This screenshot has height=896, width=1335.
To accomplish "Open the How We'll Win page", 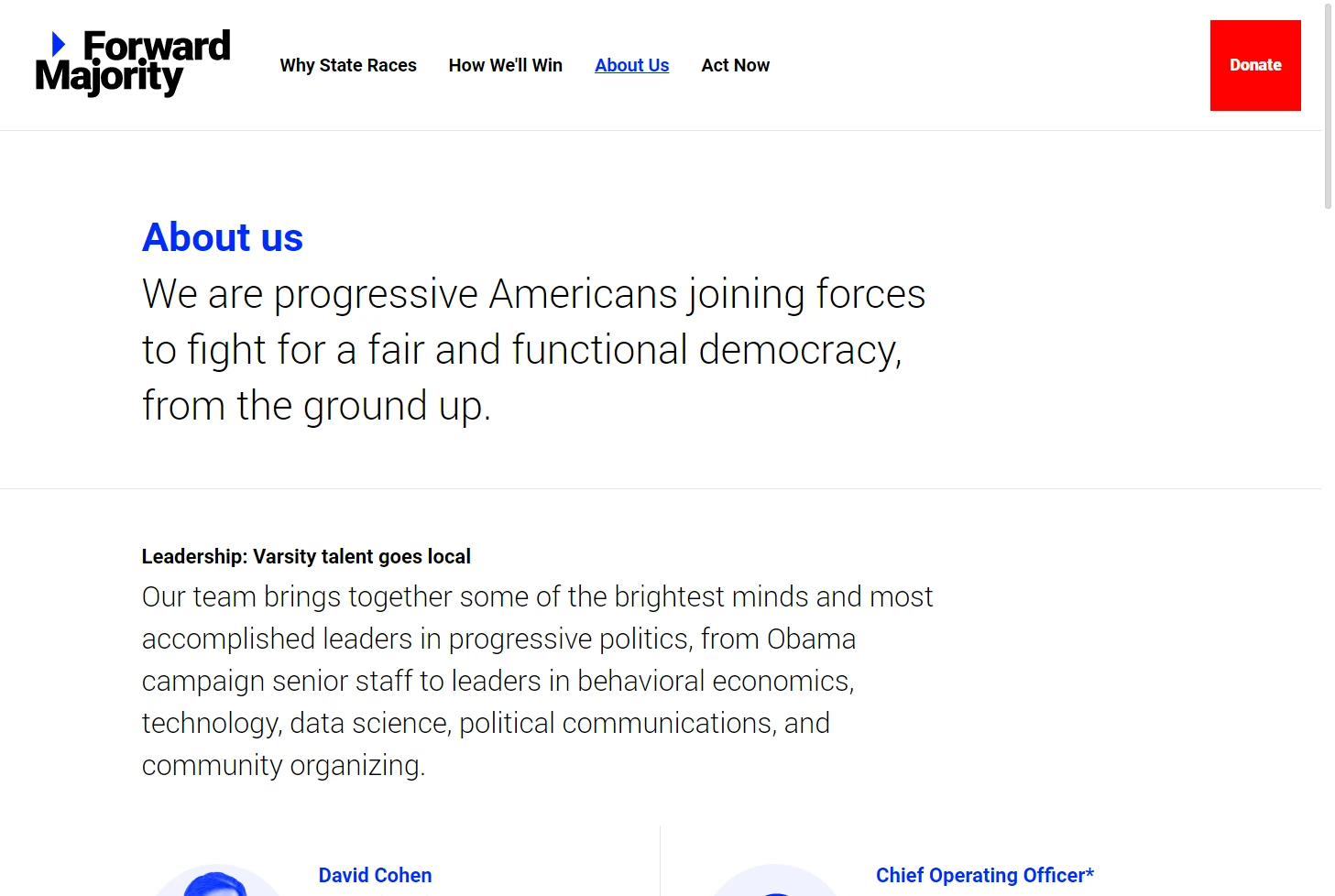I will pyautogui.click(x=506, y=65).
